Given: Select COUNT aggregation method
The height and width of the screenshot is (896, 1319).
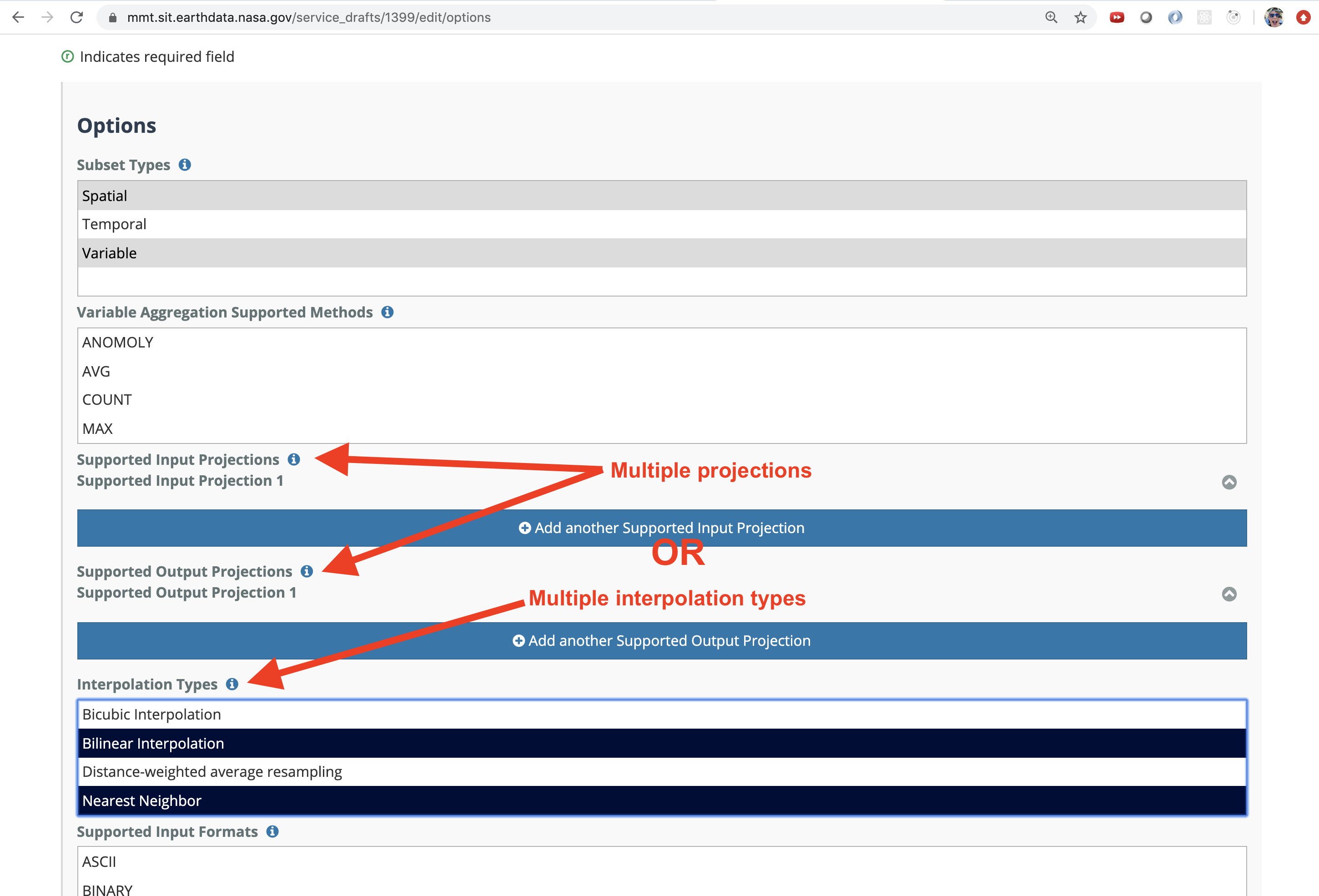Looking at the screenshot, I should tap(662, 400).
